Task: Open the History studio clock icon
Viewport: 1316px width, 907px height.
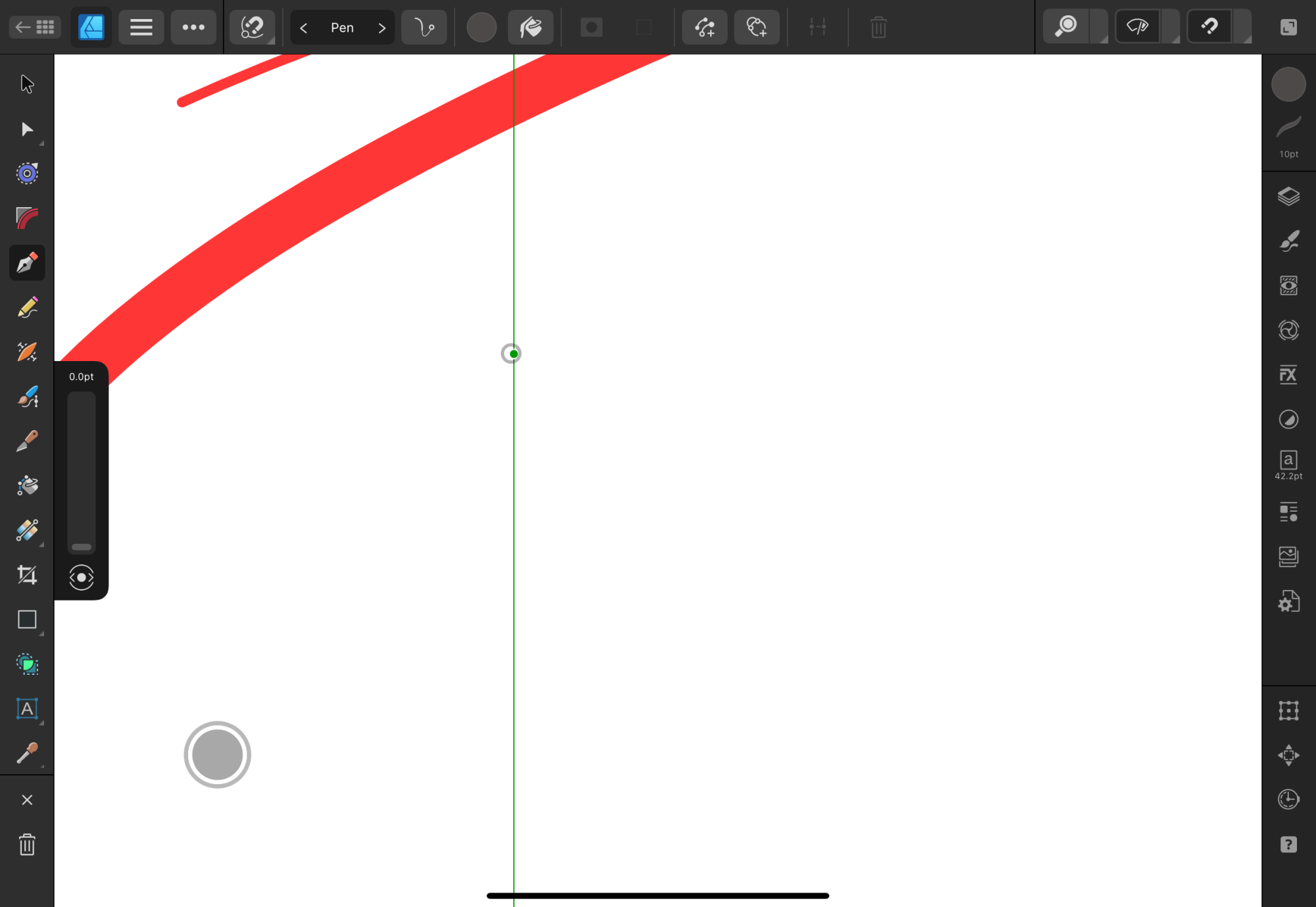Action: pyautogui.click(x=1288, y=799)
